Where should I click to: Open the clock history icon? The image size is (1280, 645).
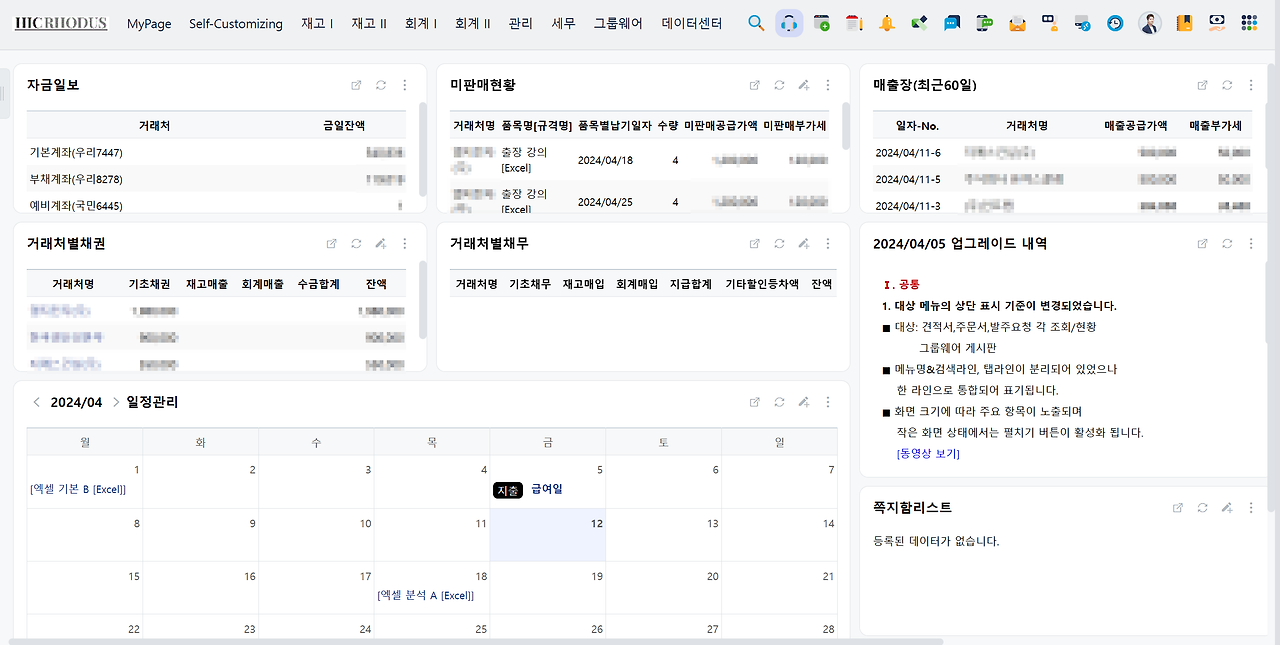1114,23
